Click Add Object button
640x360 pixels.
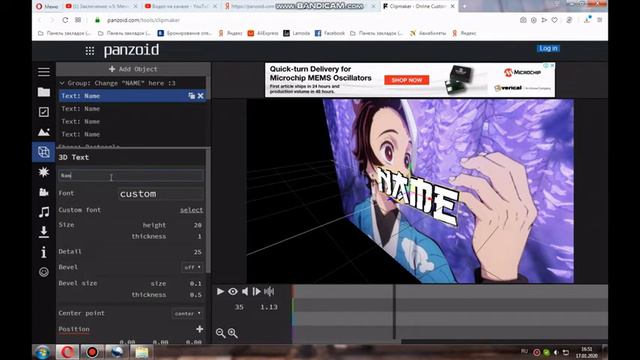click(x=133, y=69)
